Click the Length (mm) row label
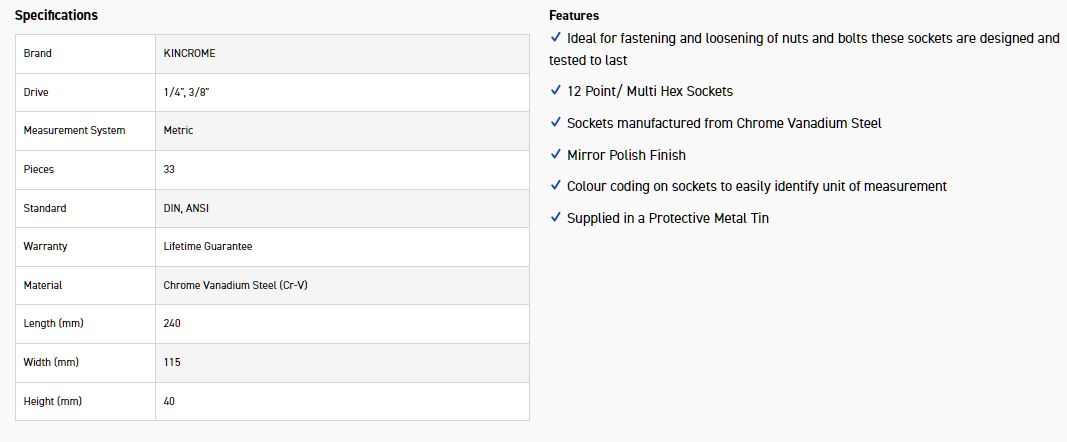 coord(52,323)
